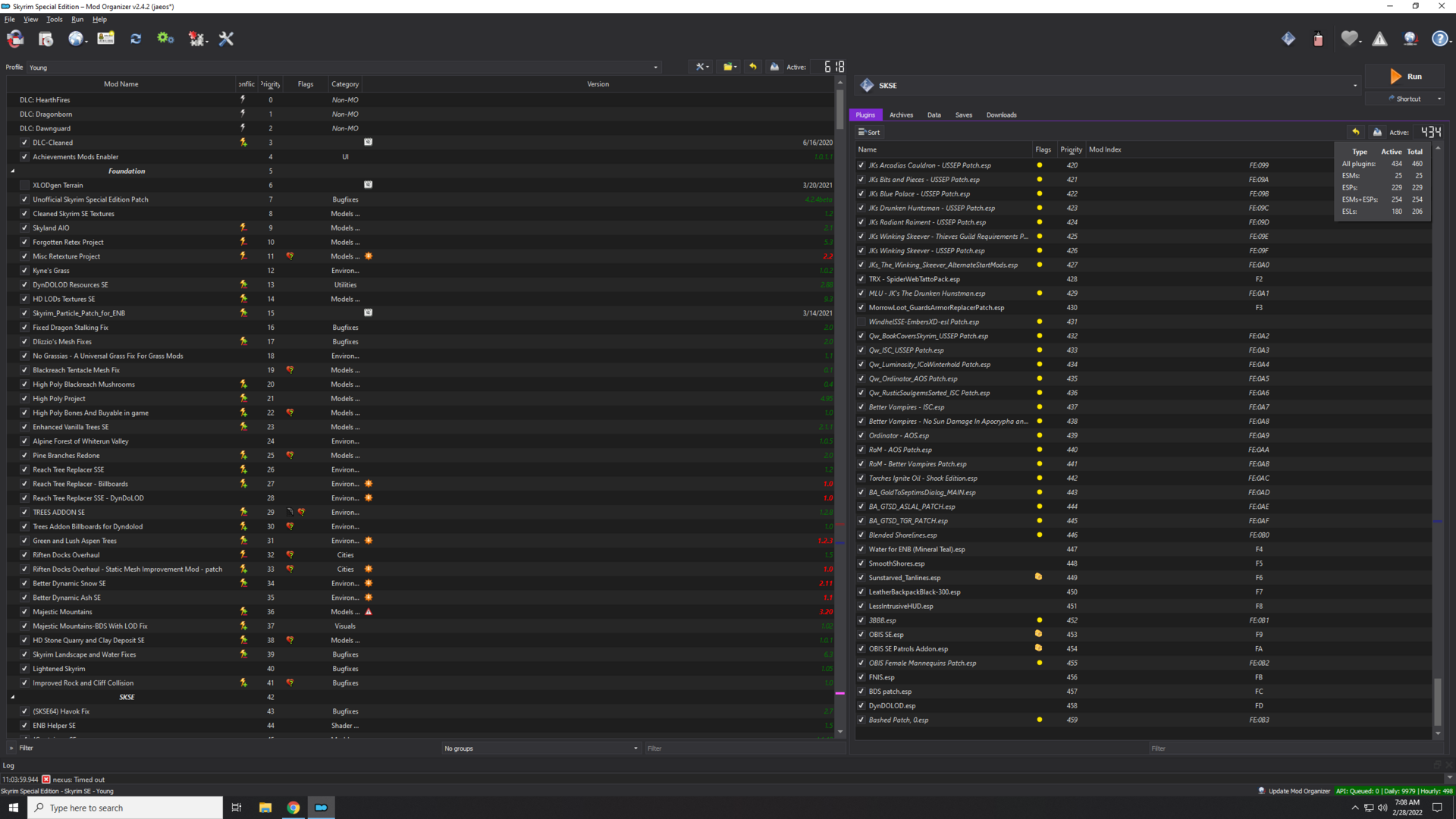Viewport: 1456px width, 819px height.
Task: Open the Help question mark icon
Action: point(1439,39)
